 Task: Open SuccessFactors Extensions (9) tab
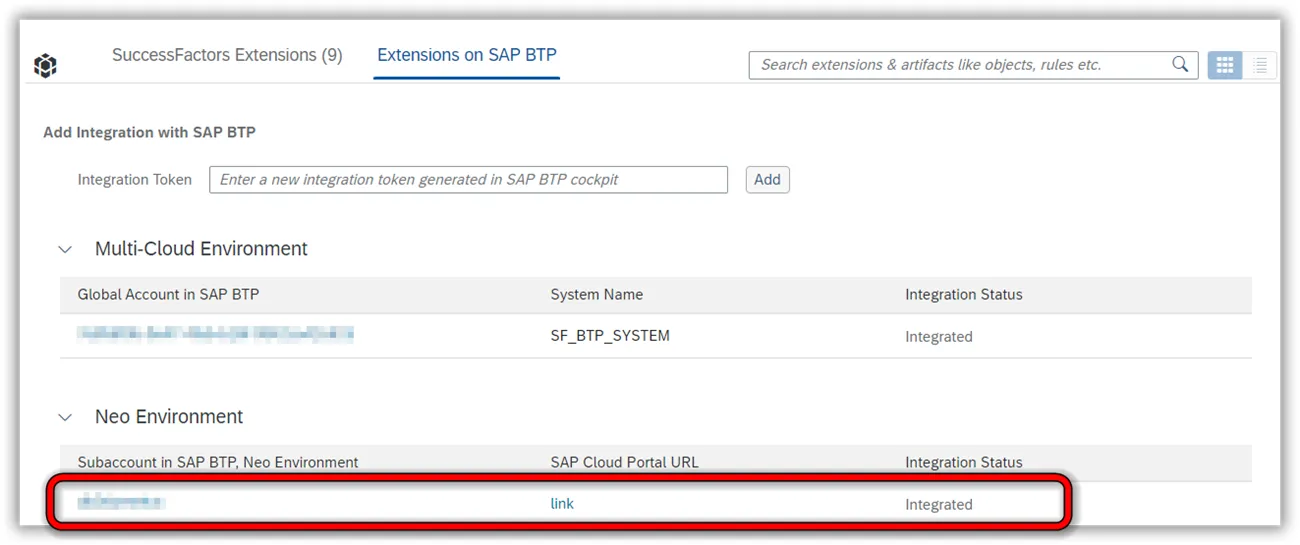[x=227, y=55]
